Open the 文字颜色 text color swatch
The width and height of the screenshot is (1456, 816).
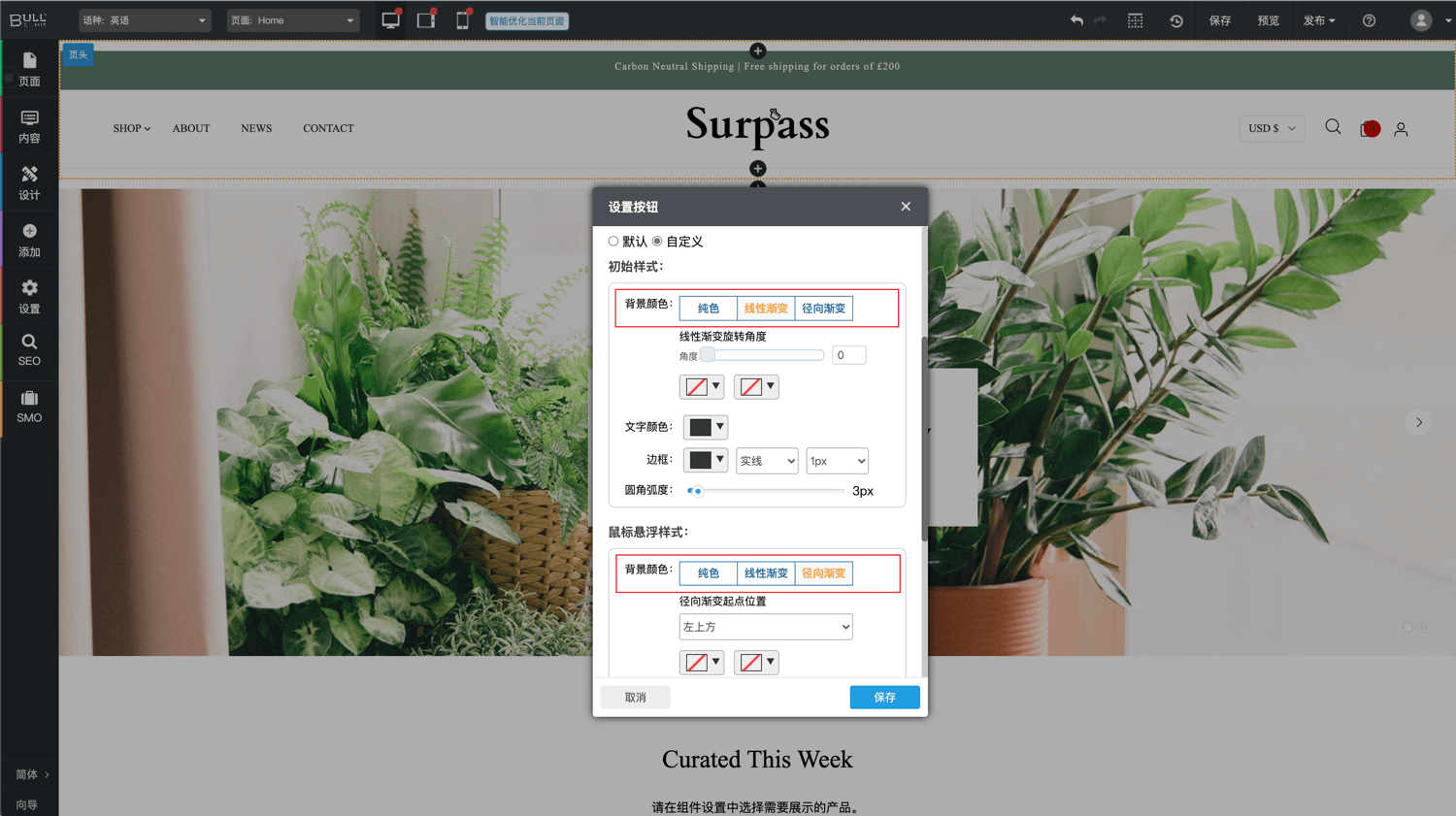pyautogui.click(x=705, y=427)
